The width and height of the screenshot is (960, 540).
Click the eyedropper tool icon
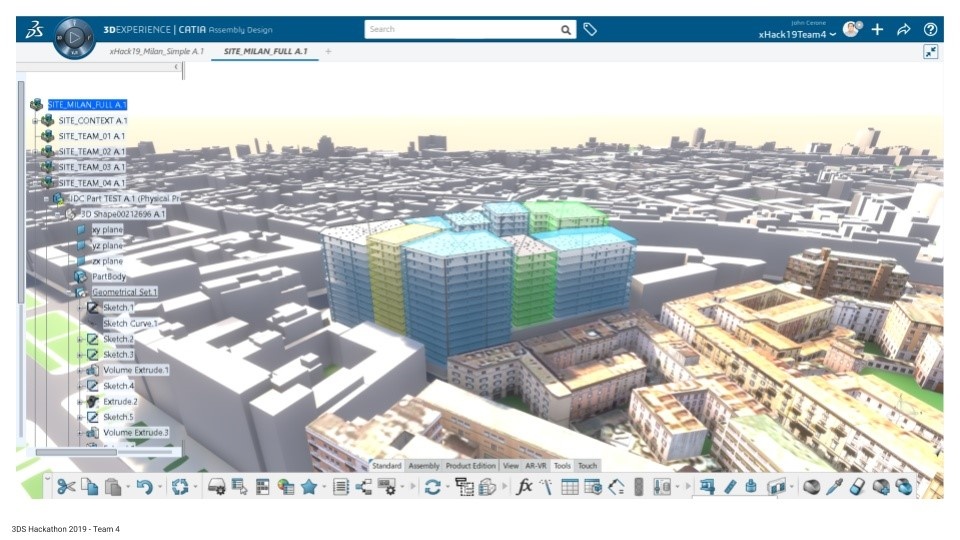pos(834,487)
